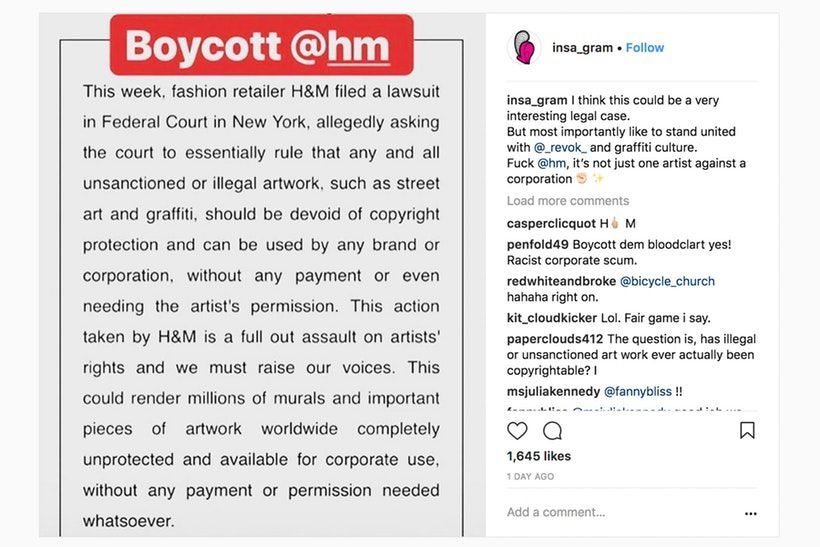Open the insa_gram username in the header

click(x=582, y=47)
